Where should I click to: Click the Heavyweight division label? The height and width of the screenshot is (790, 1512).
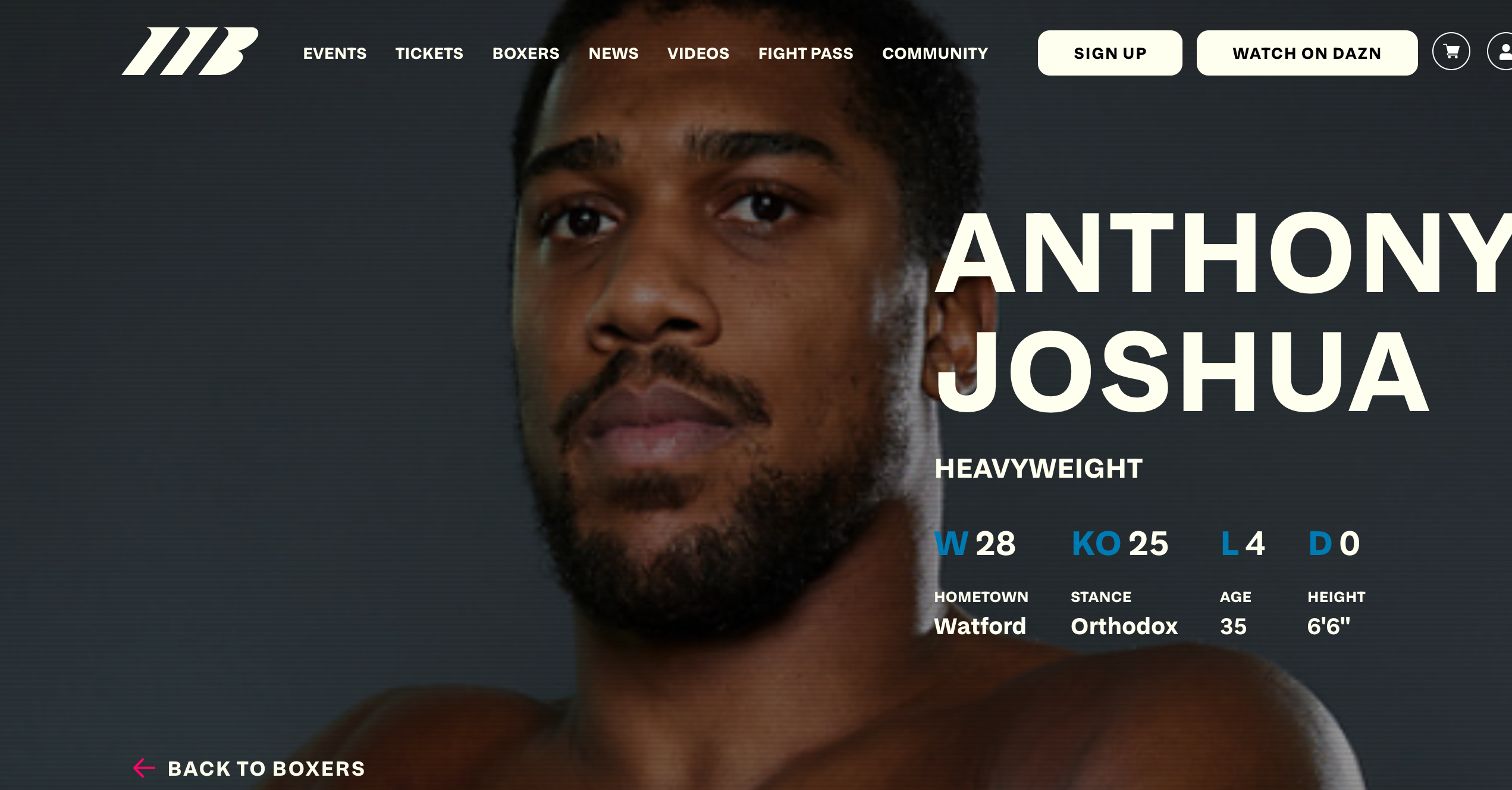coord(1039,468)
